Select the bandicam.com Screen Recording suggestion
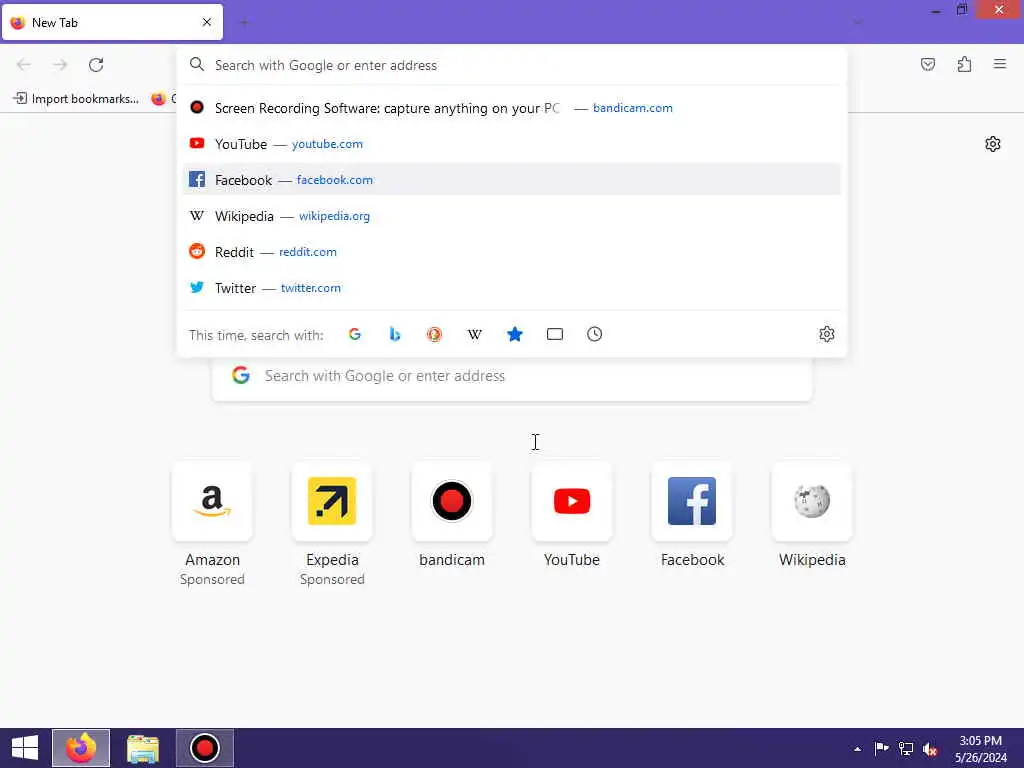 512,108
